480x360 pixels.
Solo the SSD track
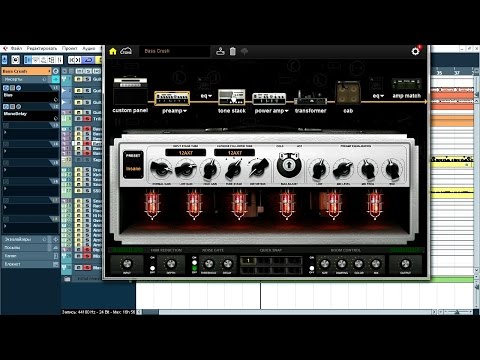(x=87, y=190)
